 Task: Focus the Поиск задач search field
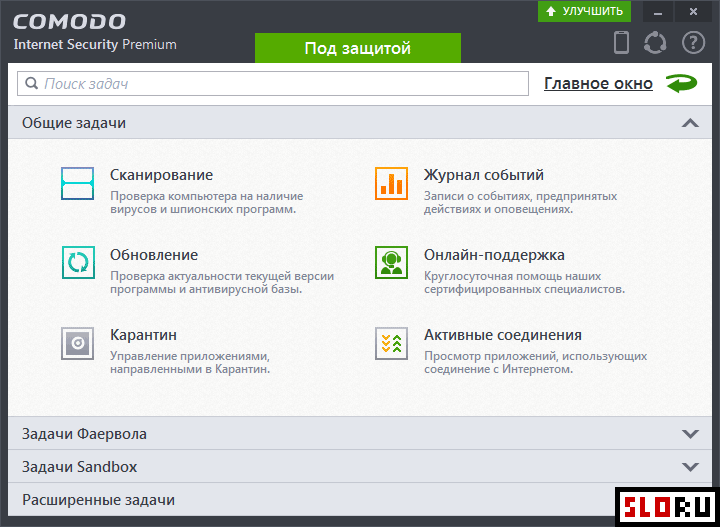click(273, 84)
